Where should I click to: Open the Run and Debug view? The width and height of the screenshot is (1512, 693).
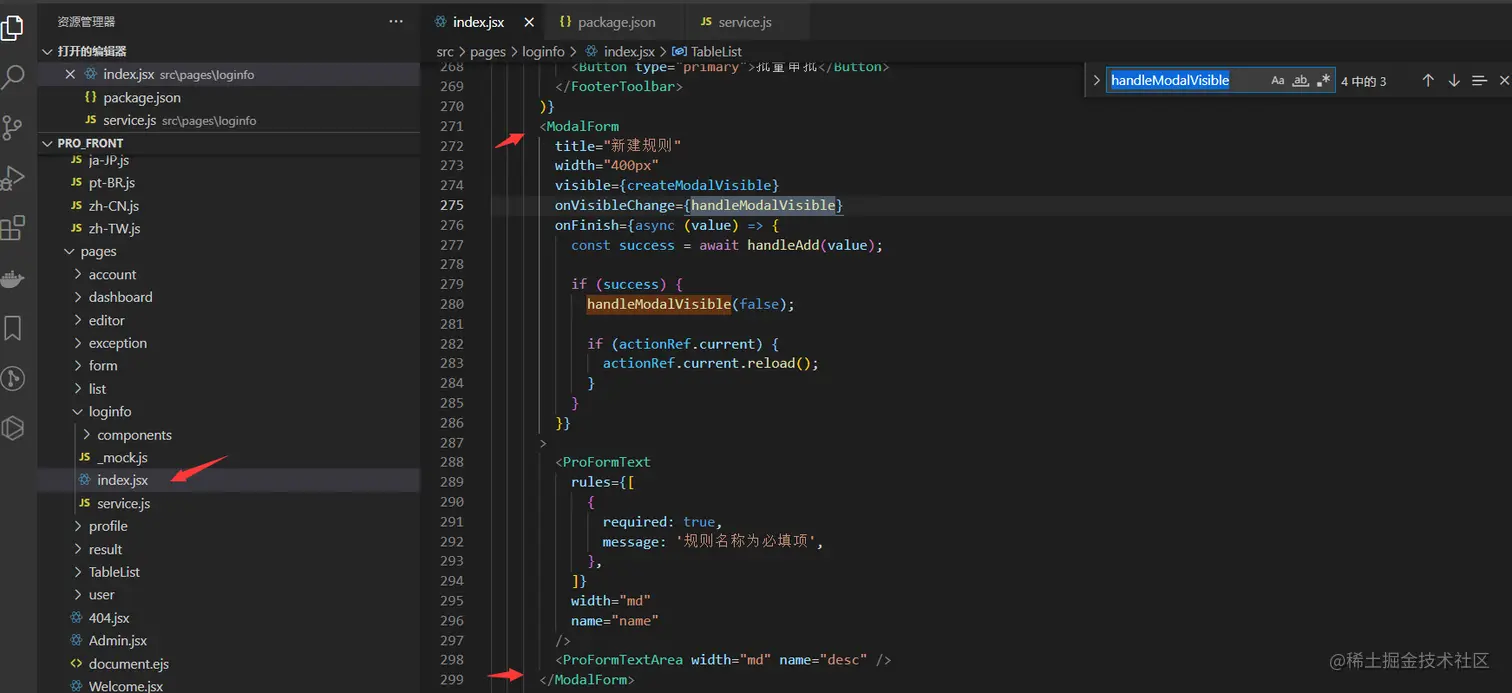pos(12,178)
